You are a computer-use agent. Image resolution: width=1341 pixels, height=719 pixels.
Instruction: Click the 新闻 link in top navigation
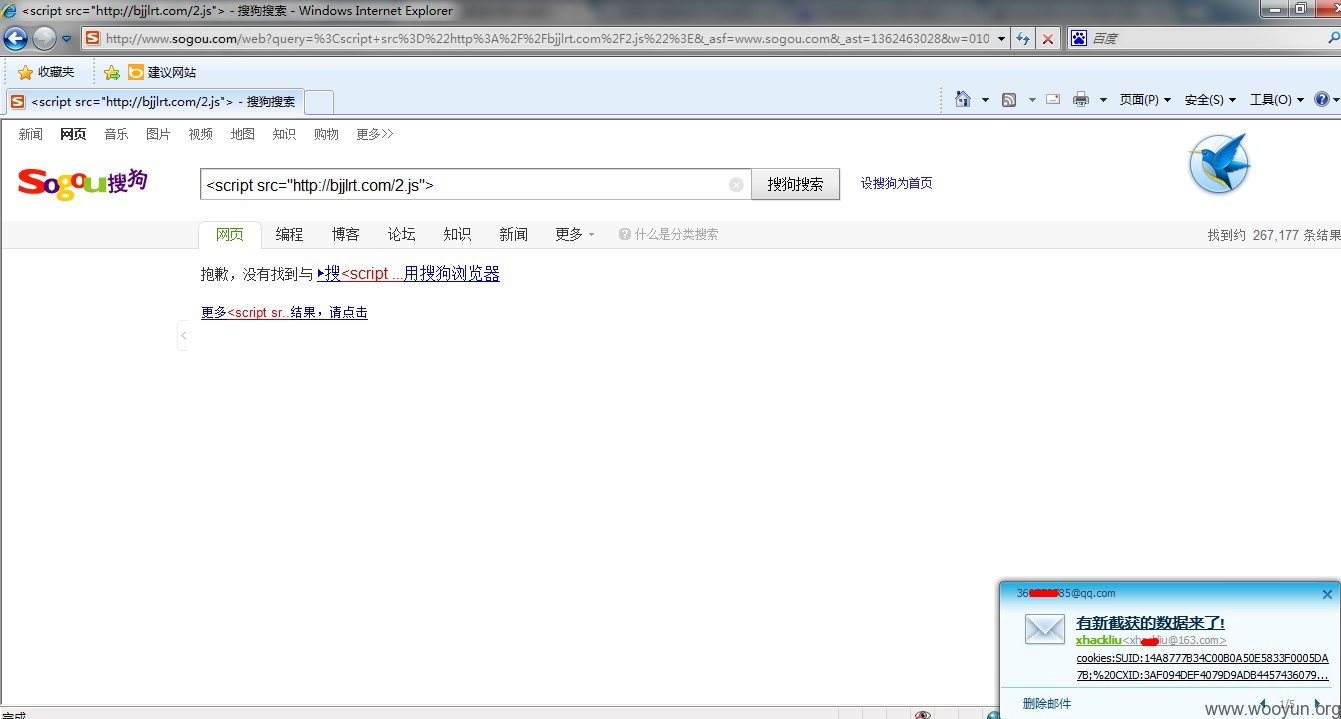click(x=31, y=134)
